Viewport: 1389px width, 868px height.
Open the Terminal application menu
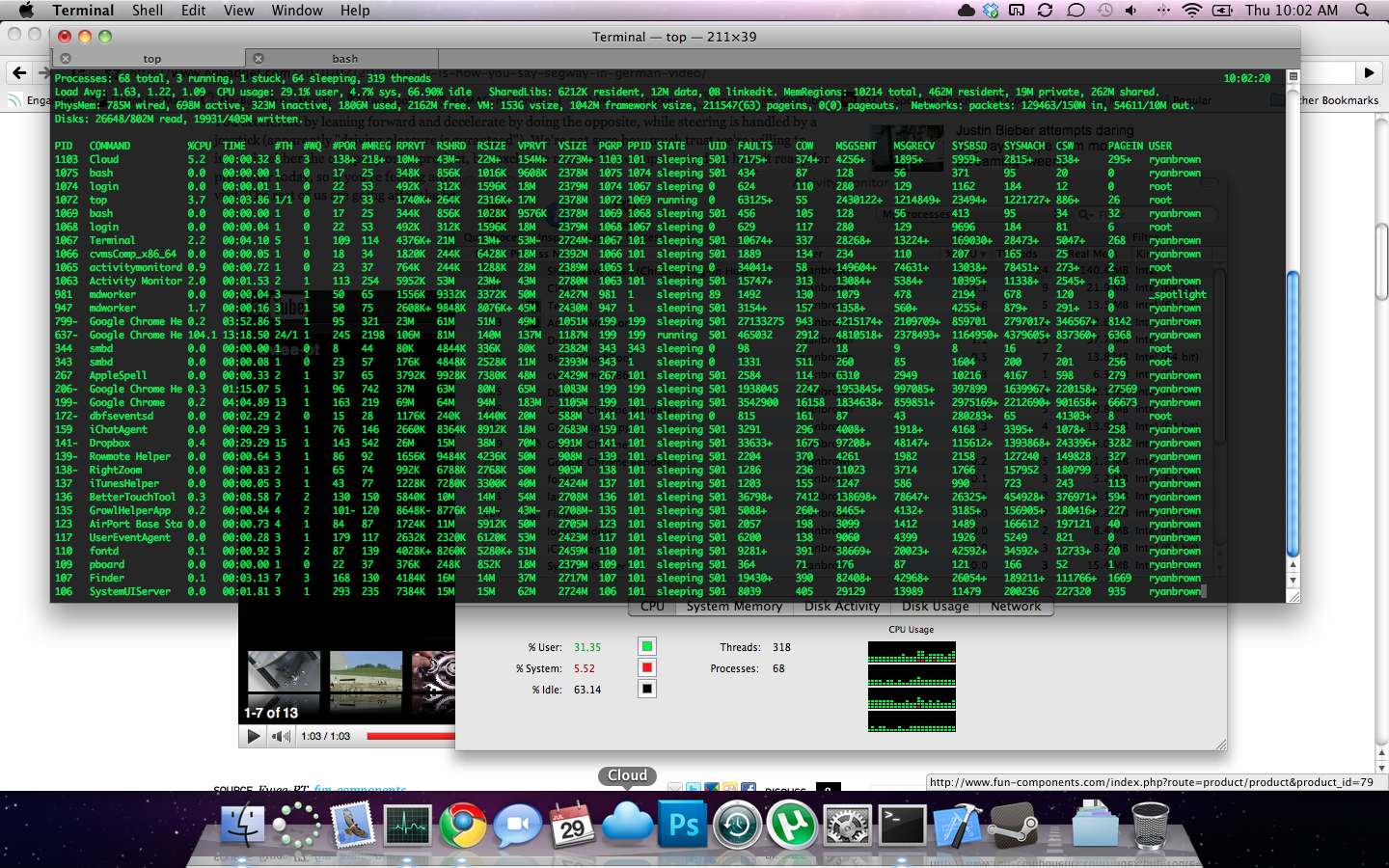83,10
